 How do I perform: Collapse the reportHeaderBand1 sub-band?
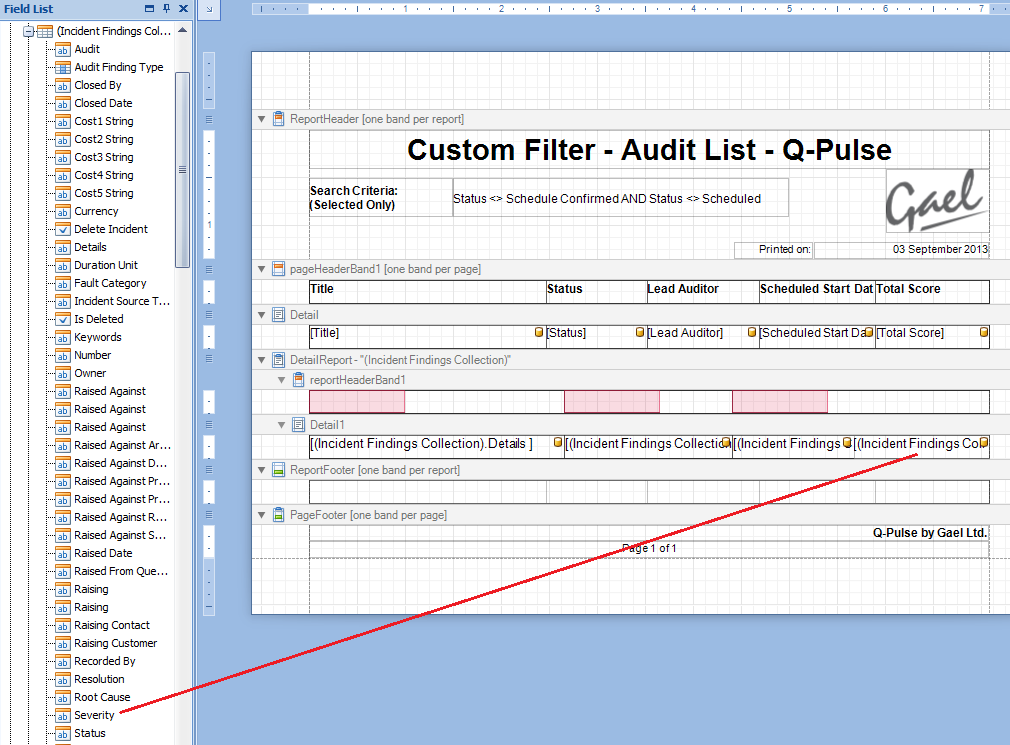pyautogui.click(x=281, y=380)
